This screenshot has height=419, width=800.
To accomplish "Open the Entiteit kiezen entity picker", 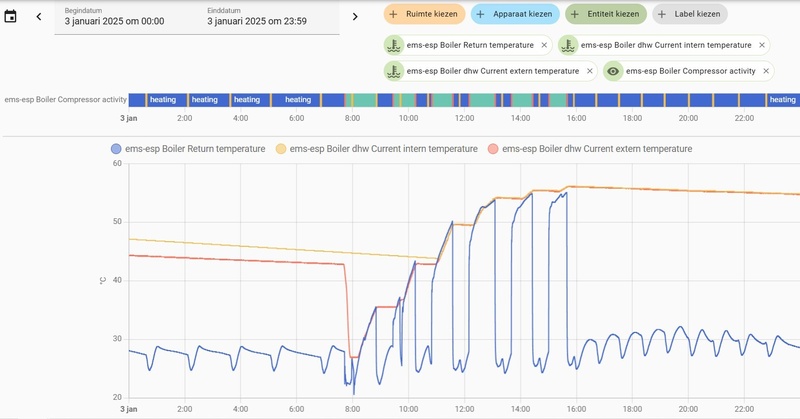I will [605, 14].
